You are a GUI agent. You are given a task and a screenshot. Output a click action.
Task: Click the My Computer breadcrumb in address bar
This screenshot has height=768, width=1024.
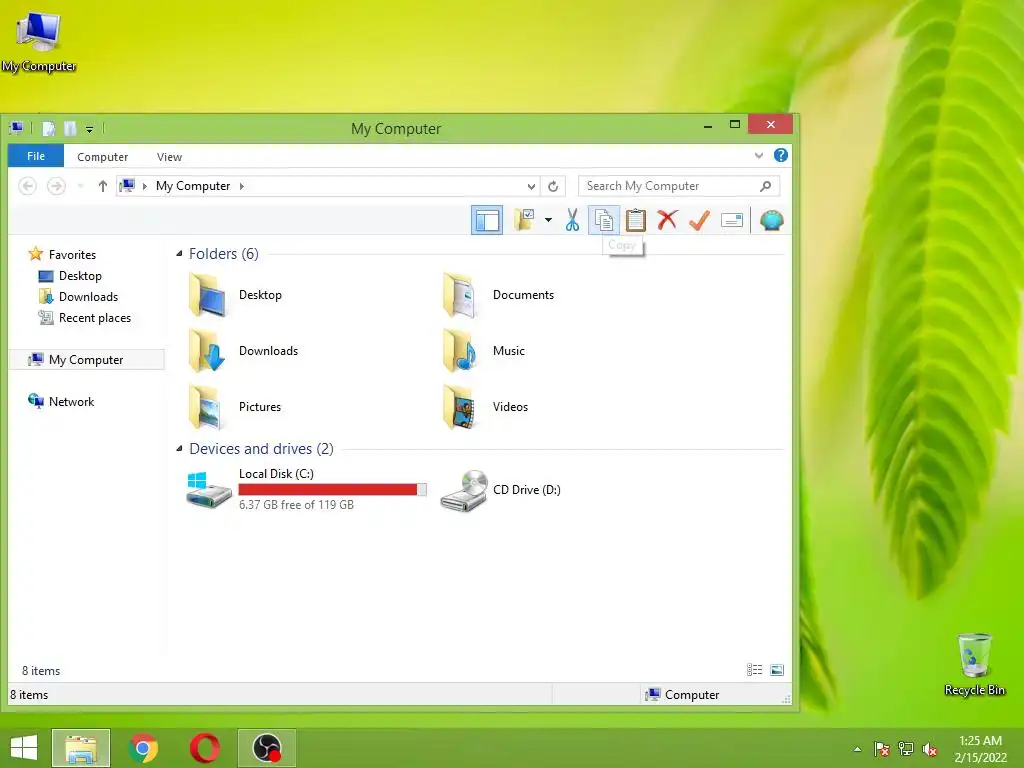coord(193,186)
